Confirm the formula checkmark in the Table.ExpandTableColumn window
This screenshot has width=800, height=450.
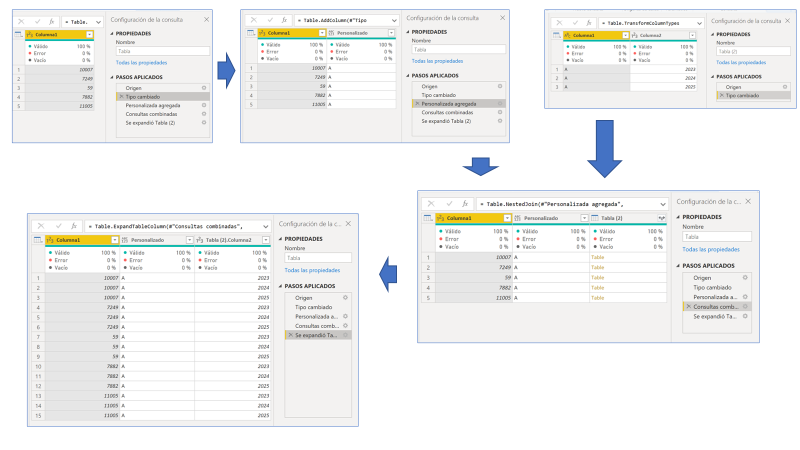[58, 226]
